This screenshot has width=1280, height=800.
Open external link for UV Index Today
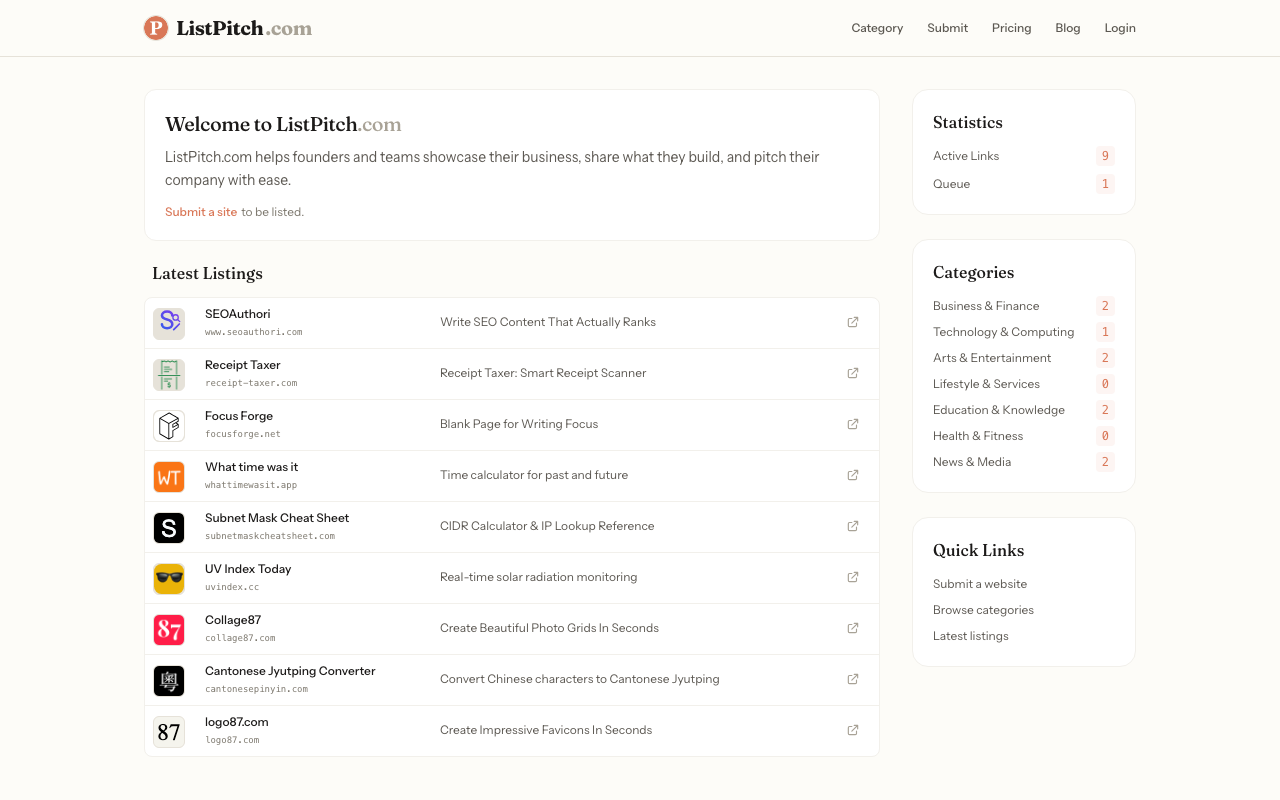[853, 577]
